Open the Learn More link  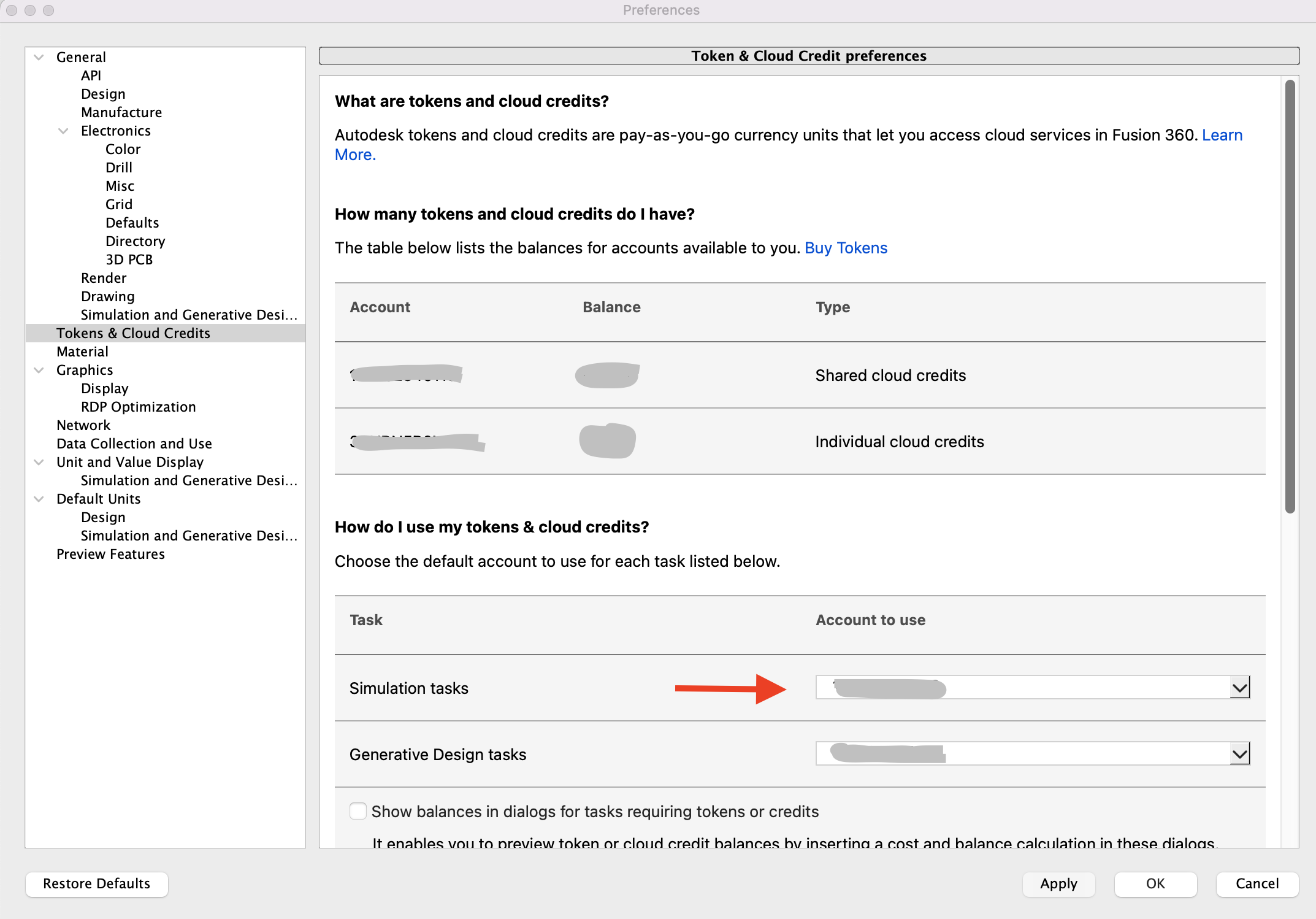(1222, 135)
